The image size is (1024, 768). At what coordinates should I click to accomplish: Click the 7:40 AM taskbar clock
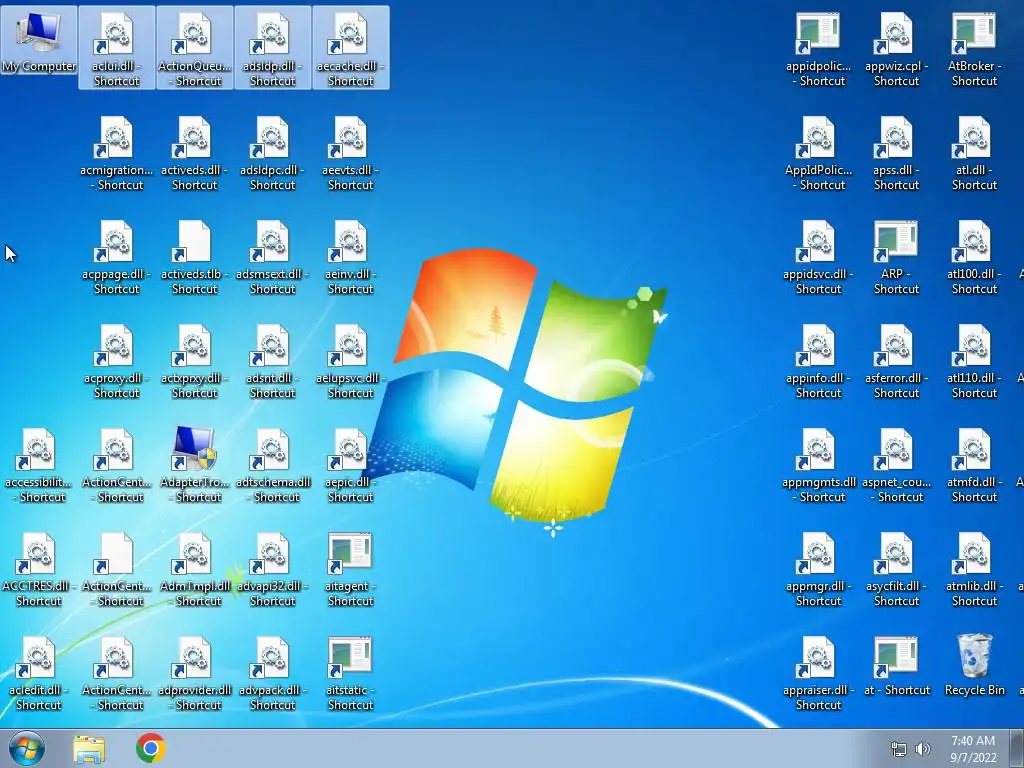point(973,749)
